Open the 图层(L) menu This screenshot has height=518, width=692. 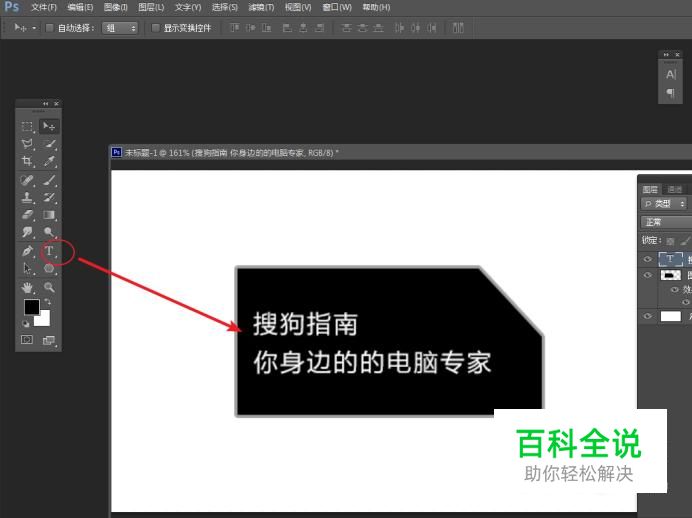(151, 8)
